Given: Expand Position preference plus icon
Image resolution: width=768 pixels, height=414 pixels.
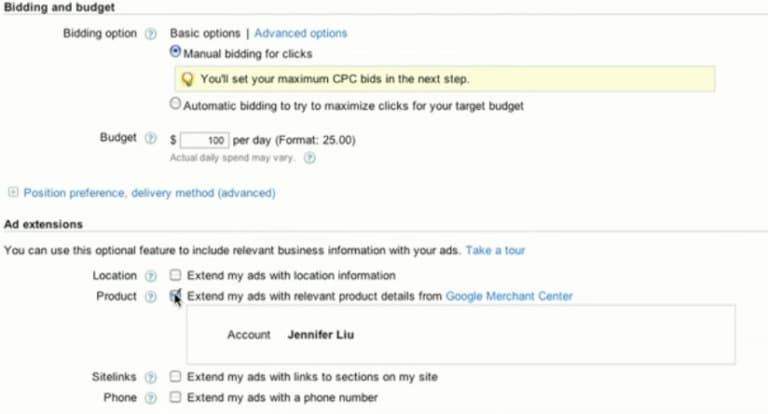Looking at the screenshot, I should (x=13, y=192).
